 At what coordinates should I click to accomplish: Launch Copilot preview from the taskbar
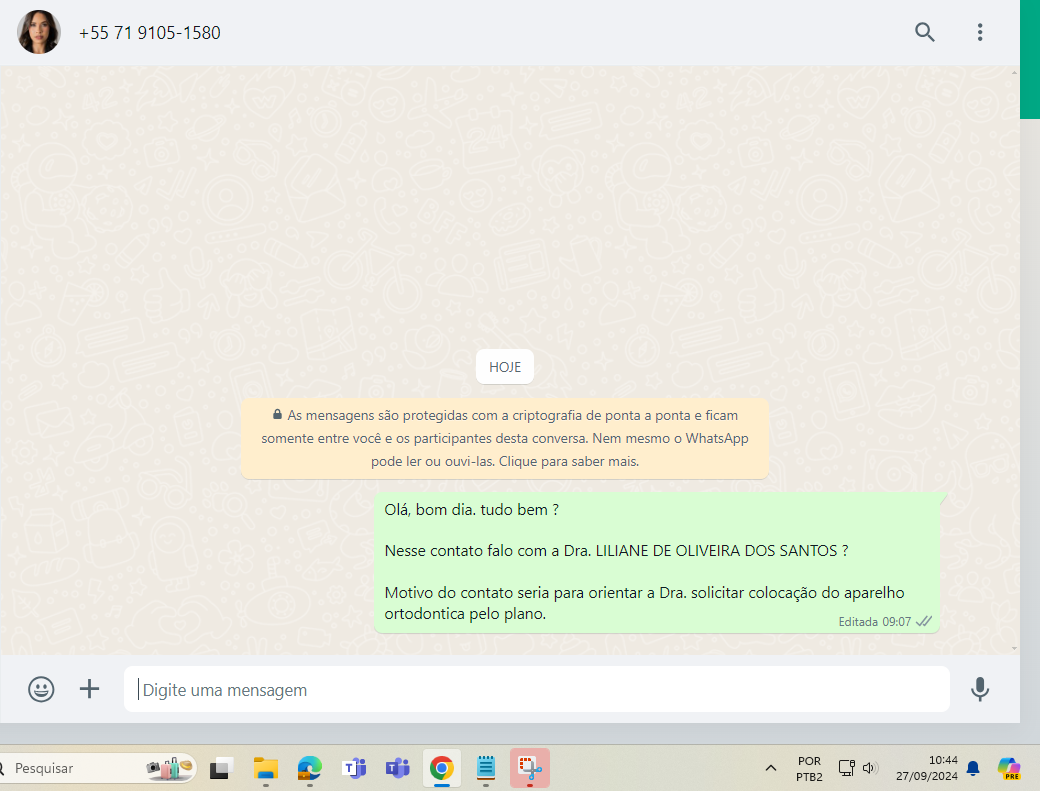[x=1009, y=768]
